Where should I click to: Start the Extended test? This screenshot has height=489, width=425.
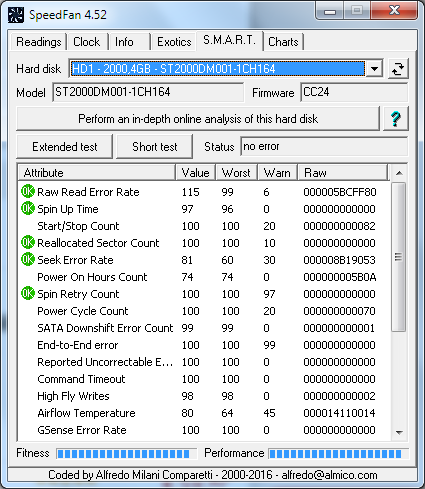pos(65,147)
